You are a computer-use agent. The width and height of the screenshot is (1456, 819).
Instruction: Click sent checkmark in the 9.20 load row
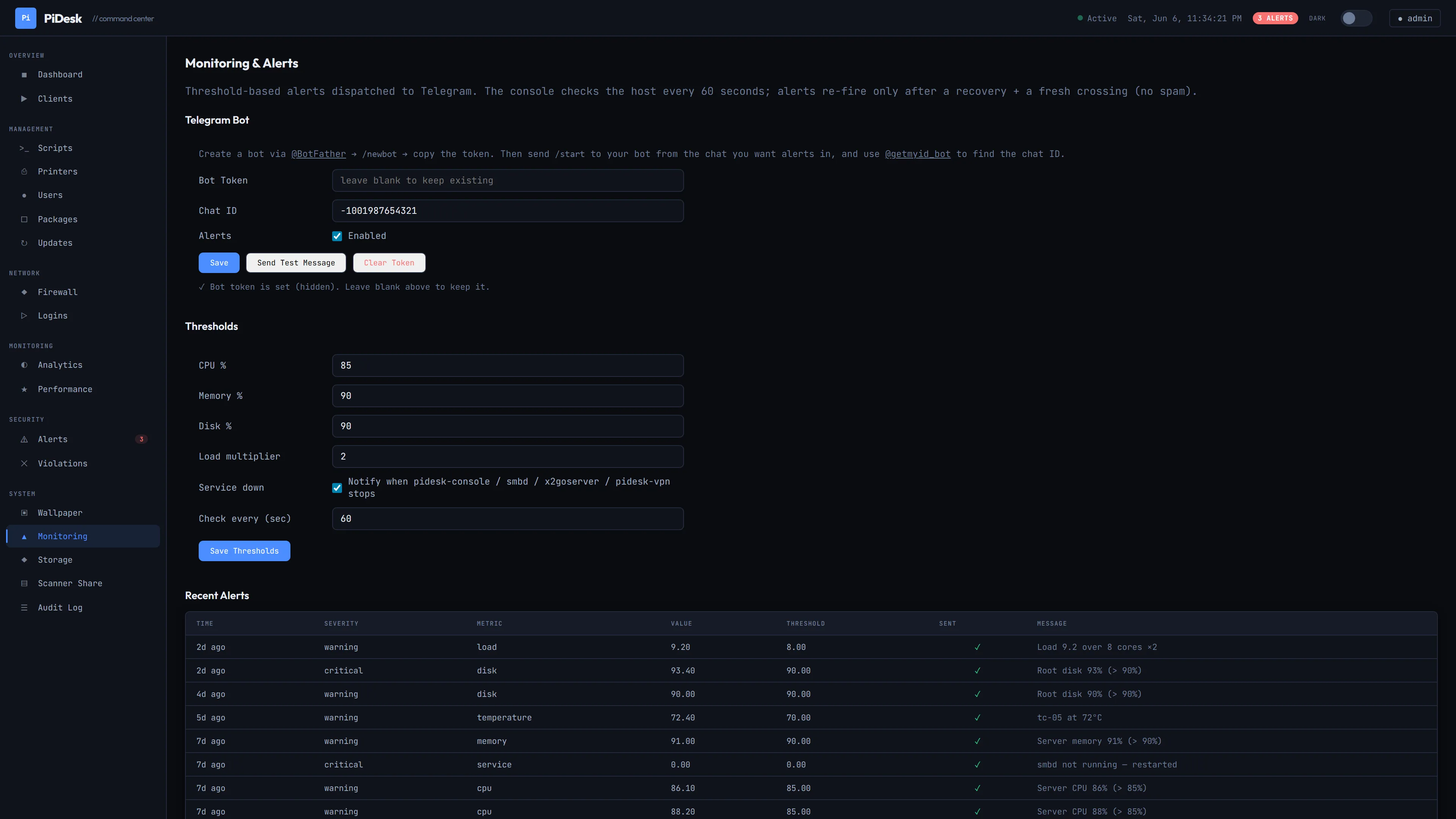coord(977,647)
